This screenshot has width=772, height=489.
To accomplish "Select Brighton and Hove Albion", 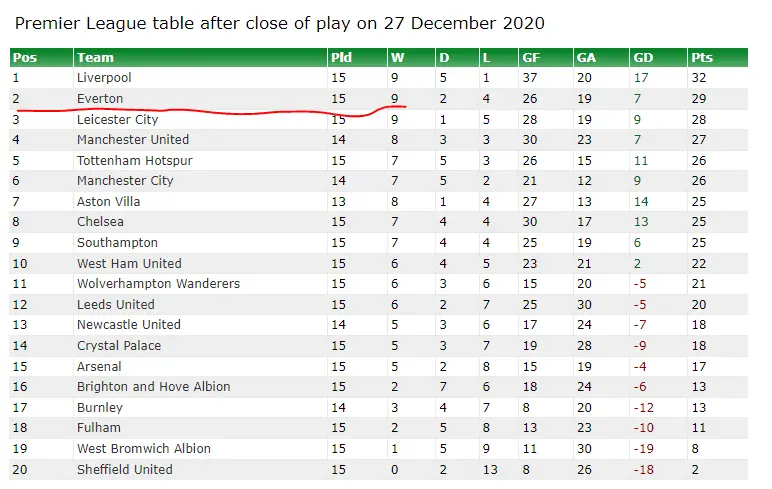I will (153, 387).
